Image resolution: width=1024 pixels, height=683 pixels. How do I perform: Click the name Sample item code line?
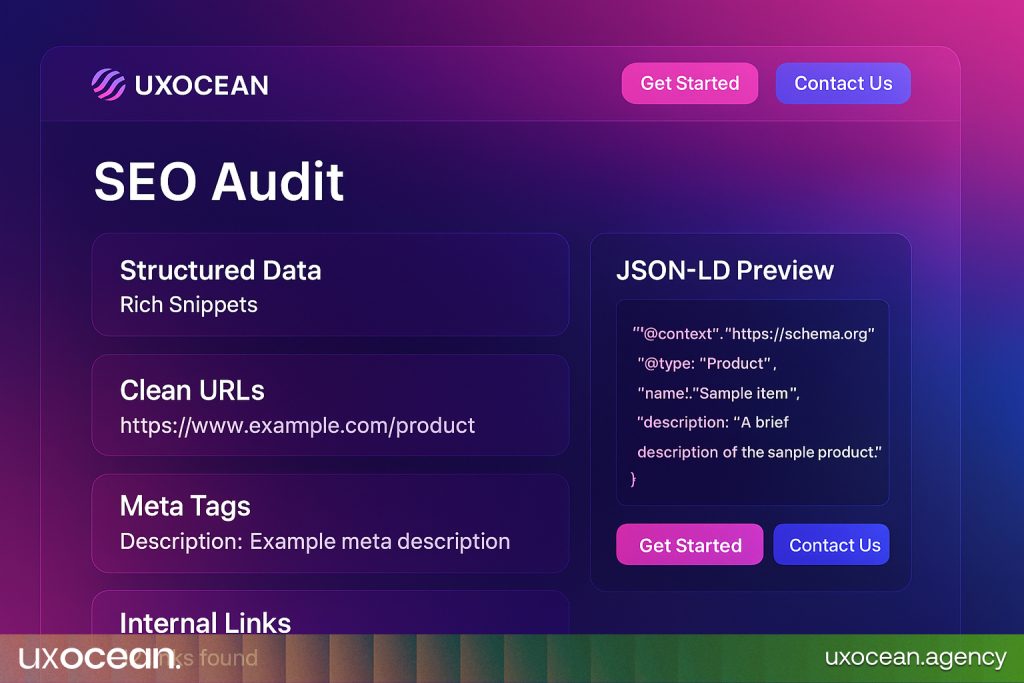718,393
